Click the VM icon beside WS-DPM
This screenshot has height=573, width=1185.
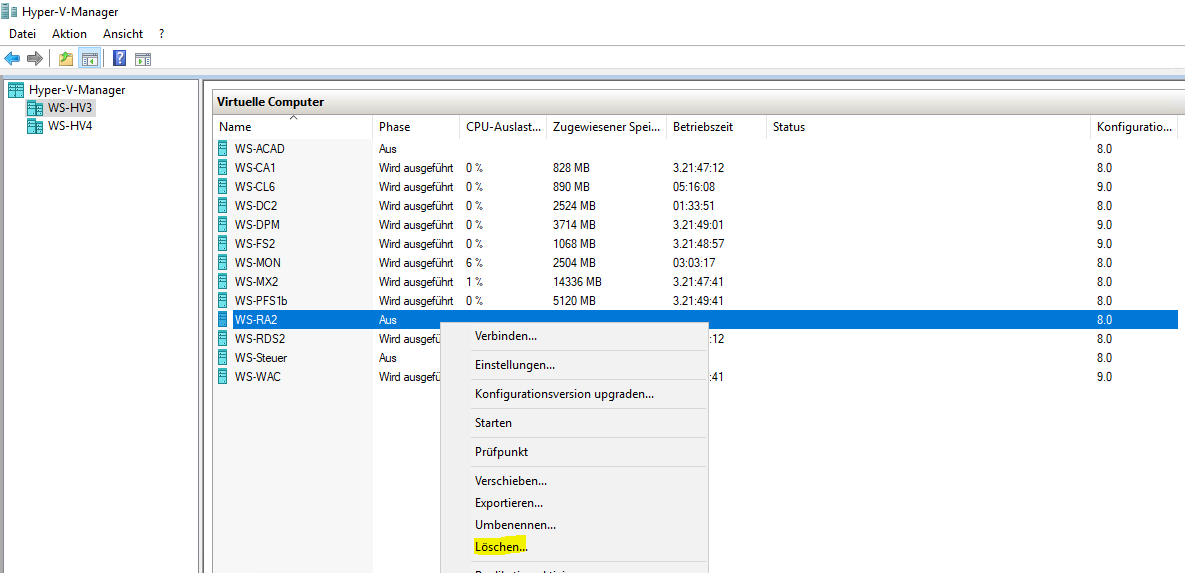(x=223, y=224)
